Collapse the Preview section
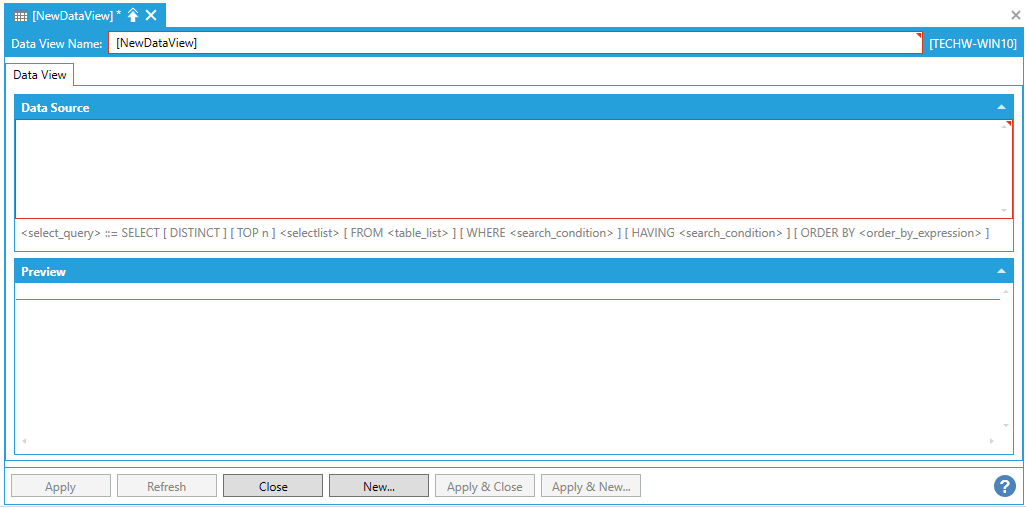 pyautogui.click(x=1001, y=271)
